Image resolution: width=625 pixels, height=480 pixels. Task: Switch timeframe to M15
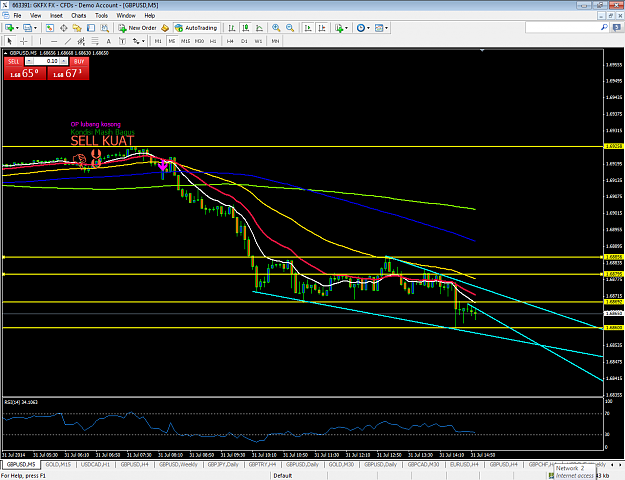pyautogui.click(x=185, y=41)
